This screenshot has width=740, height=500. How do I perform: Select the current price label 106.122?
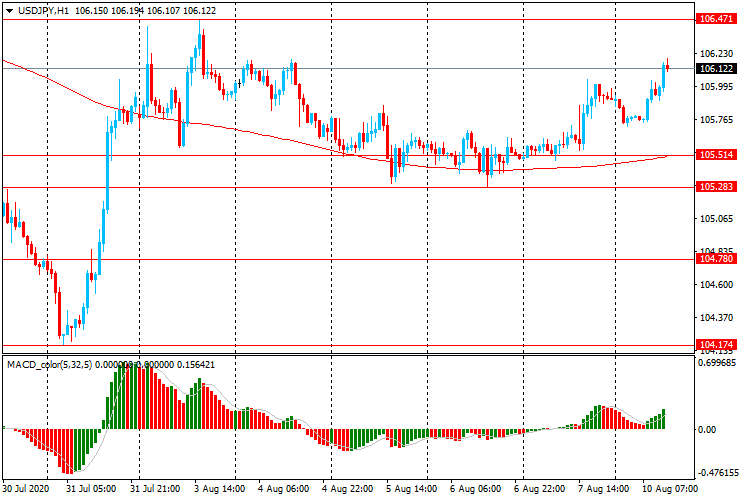(x=716, y=69)
